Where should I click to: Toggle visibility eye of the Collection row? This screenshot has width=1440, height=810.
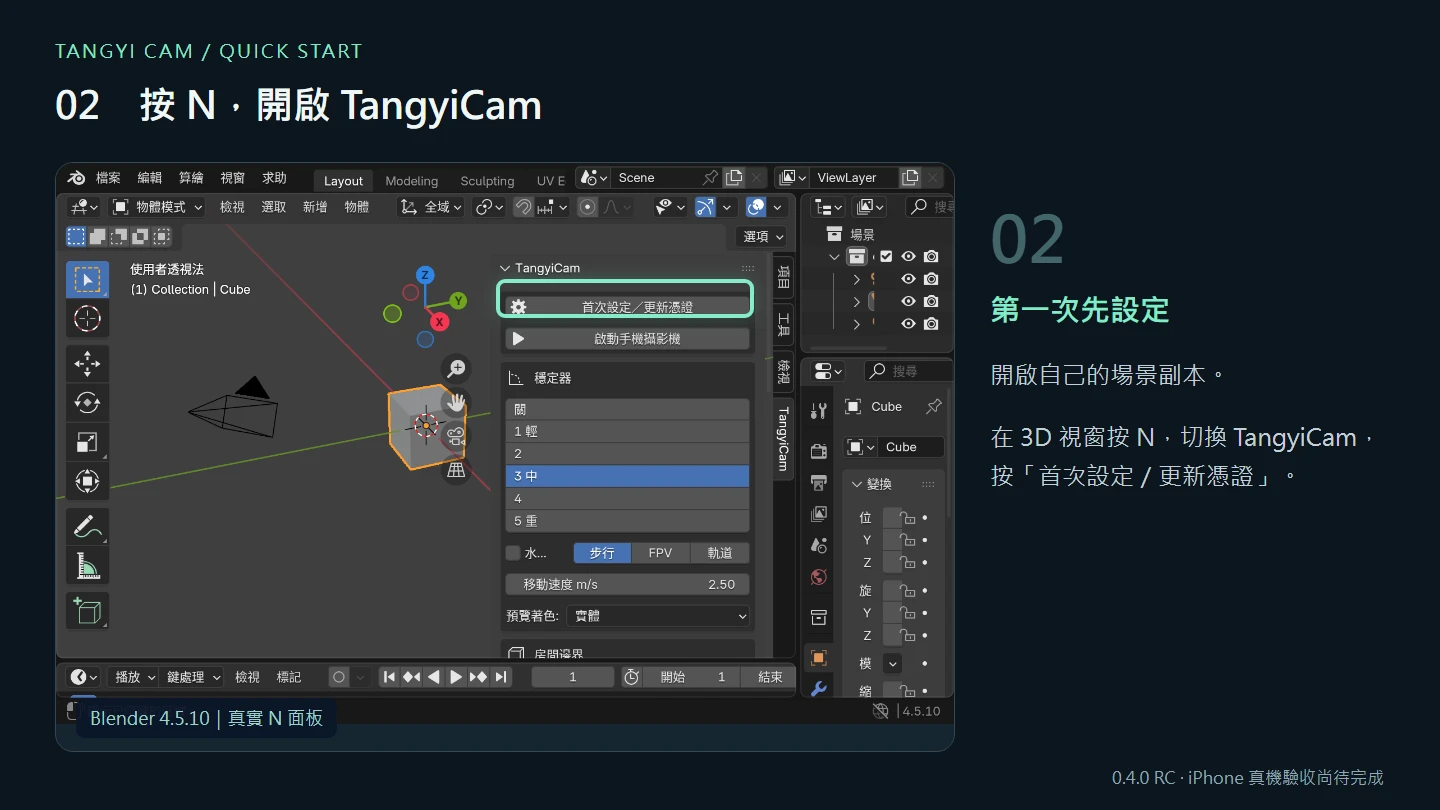[x=908, y=257]
